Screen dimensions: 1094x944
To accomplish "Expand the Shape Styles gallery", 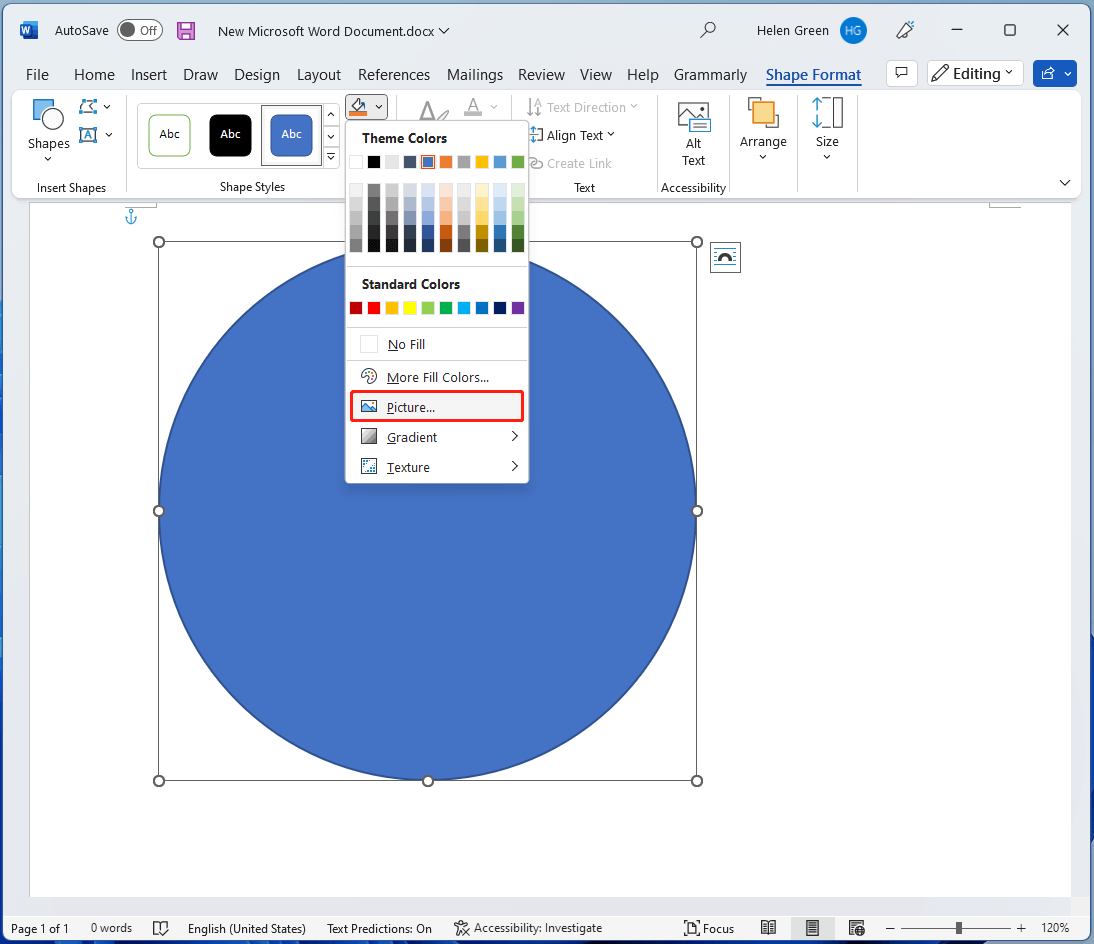I will (331, 156).
